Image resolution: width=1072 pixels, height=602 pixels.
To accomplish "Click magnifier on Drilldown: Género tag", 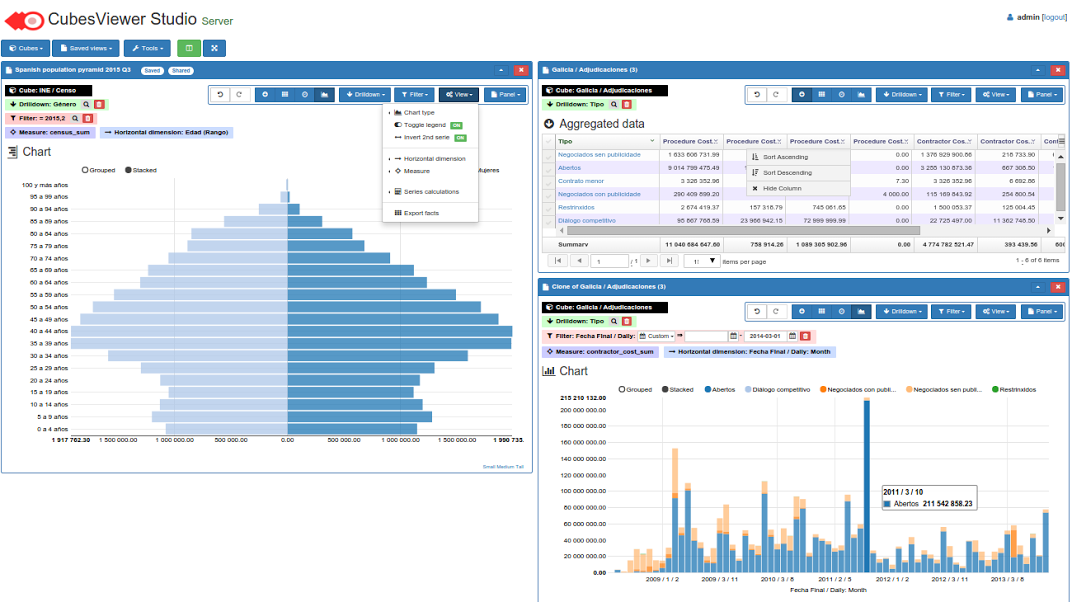I will coord(87,105).
